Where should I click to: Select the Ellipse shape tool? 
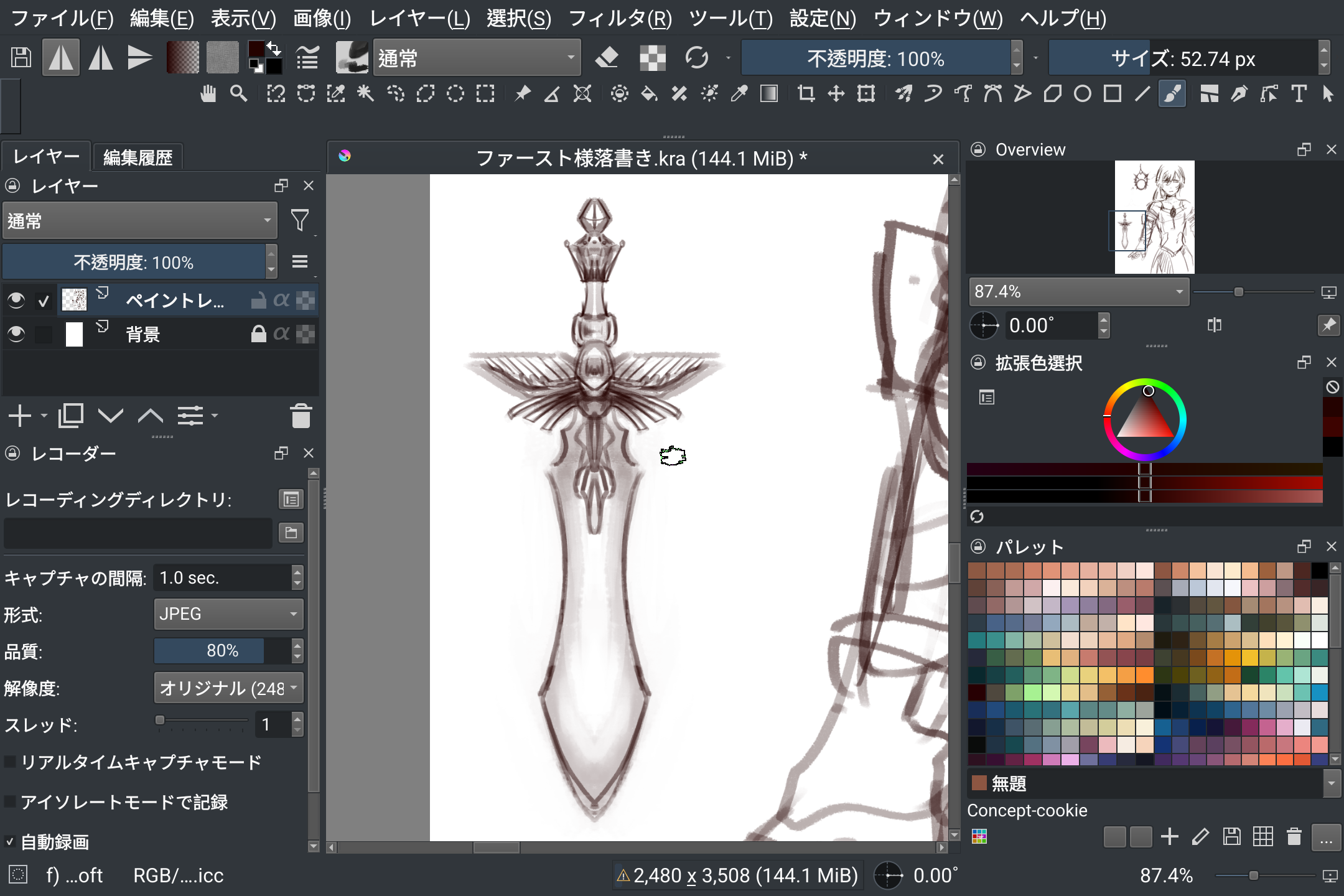click(x=1083, y=94)
